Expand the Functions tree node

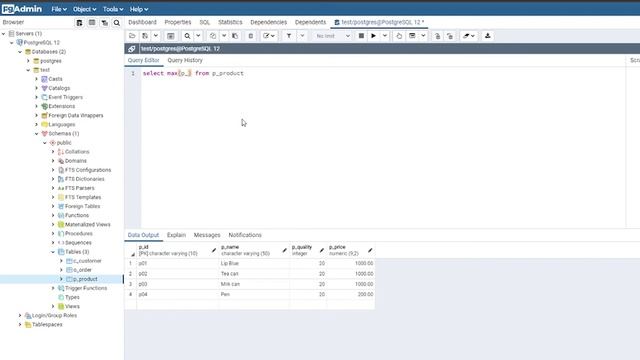point(53,215)
